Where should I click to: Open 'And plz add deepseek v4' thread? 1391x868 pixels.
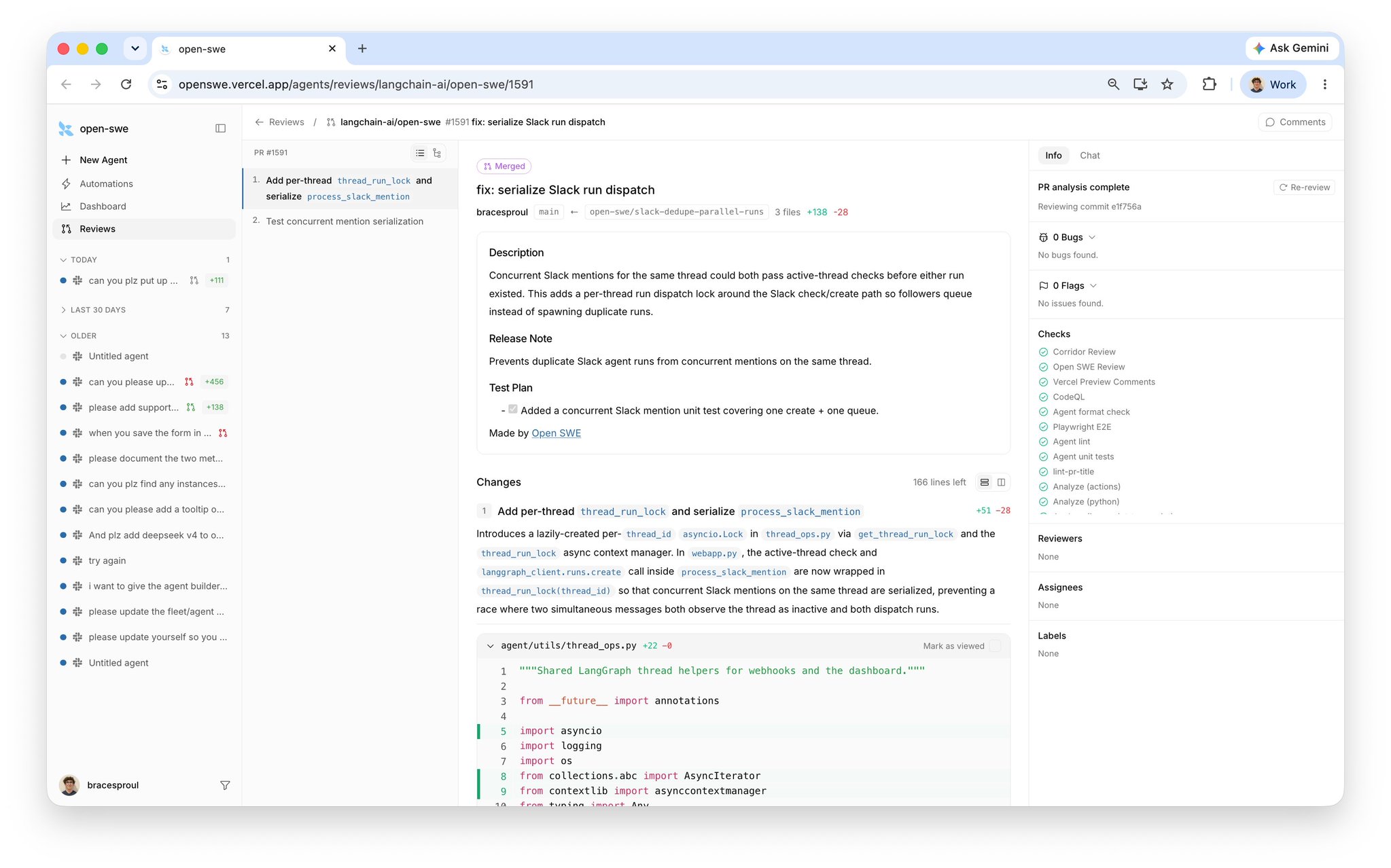(144, 535)
